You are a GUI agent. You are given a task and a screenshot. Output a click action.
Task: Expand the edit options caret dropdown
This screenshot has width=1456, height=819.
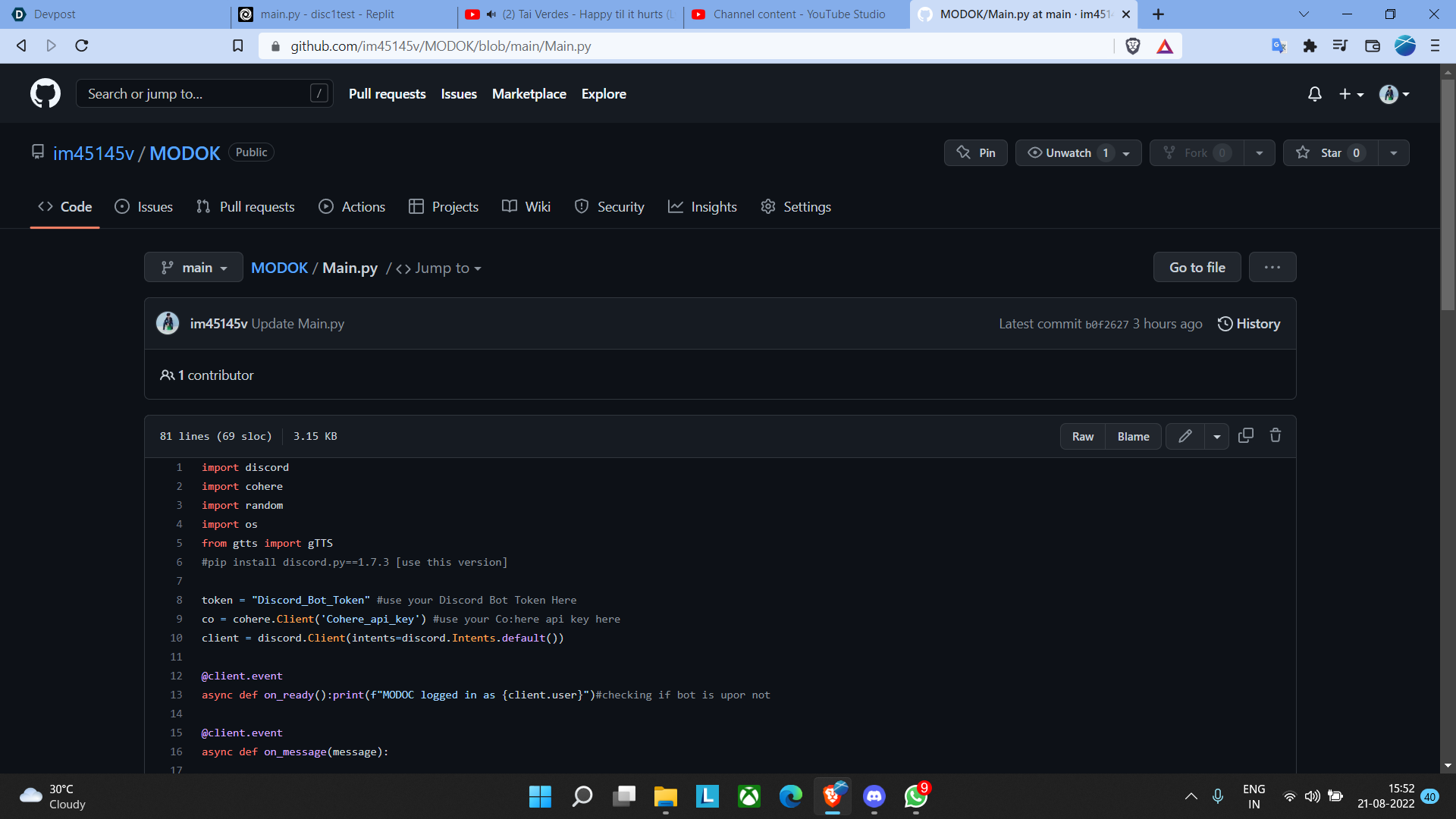[1216, 437]
